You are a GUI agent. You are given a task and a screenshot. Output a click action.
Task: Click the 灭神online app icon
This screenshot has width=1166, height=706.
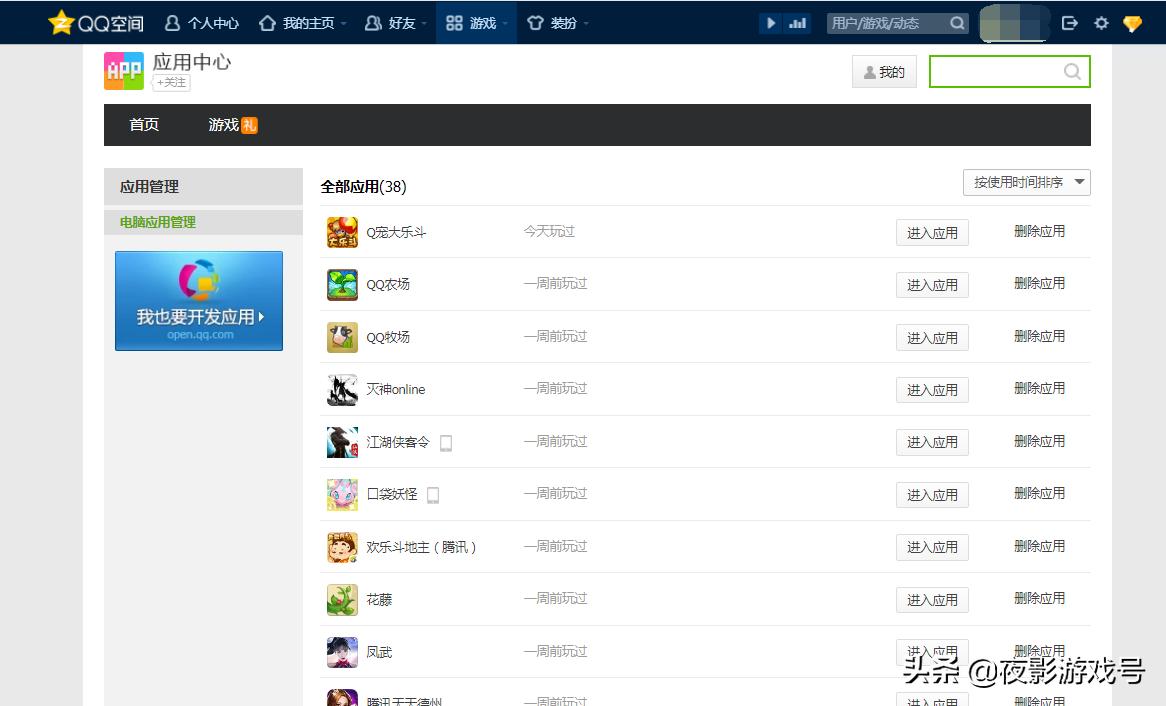click(342, 389)
